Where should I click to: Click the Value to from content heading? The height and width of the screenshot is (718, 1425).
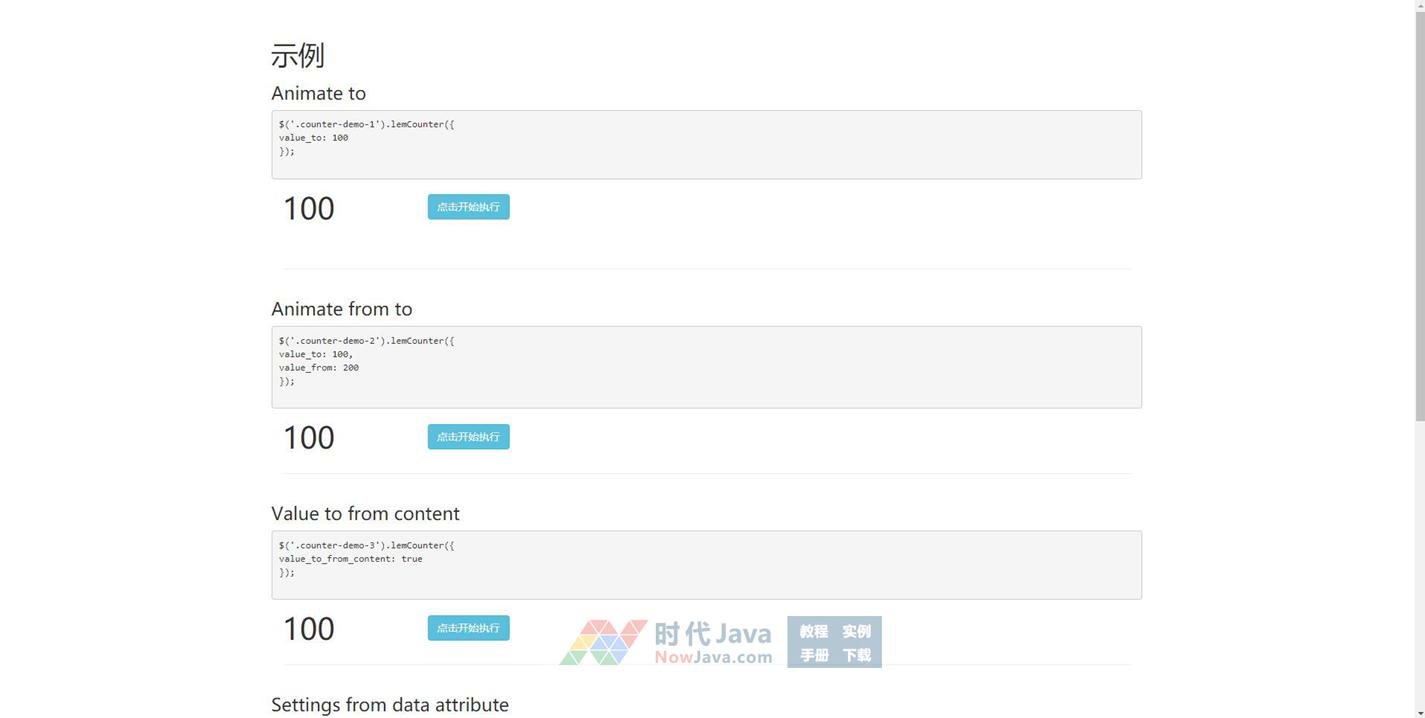coord(365,514)
